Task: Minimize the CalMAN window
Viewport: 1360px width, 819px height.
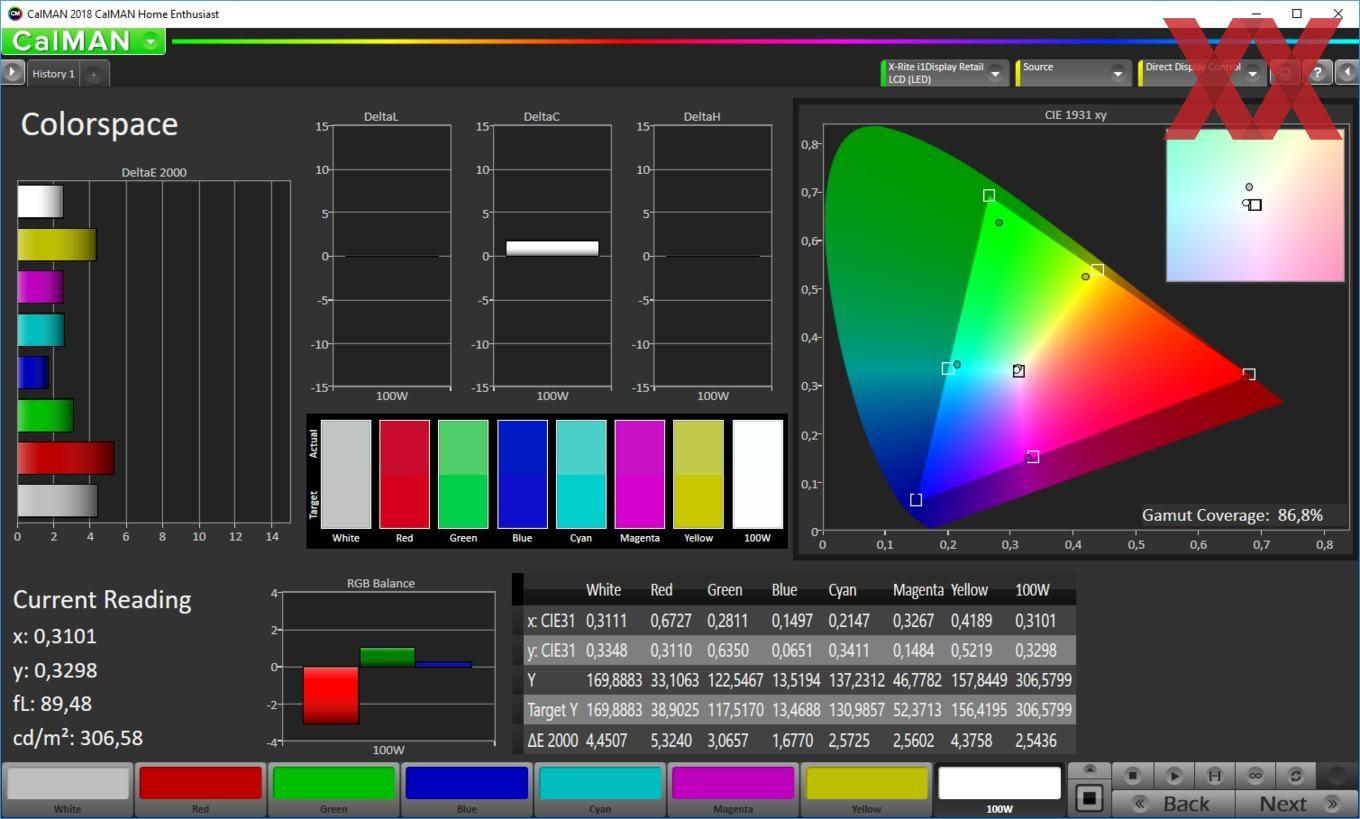Action: (x=1255, y=14)
